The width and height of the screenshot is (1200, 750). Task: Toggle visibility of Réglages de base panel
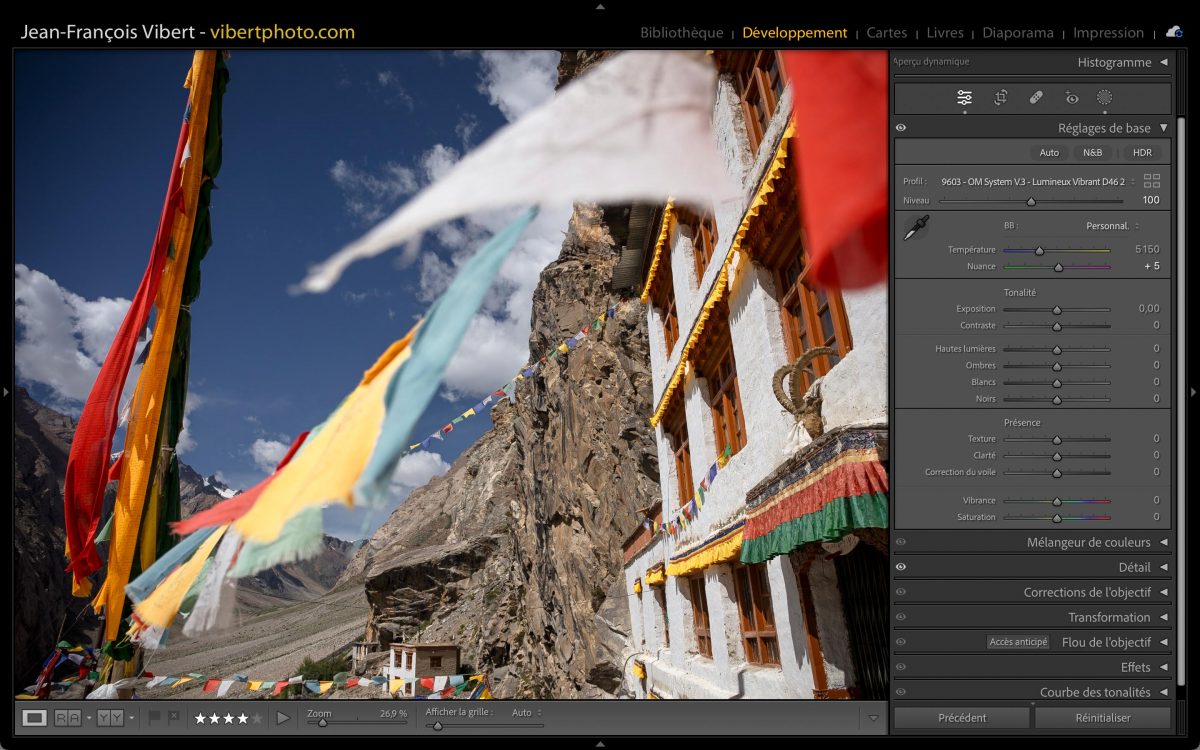[x=901, y=128]
